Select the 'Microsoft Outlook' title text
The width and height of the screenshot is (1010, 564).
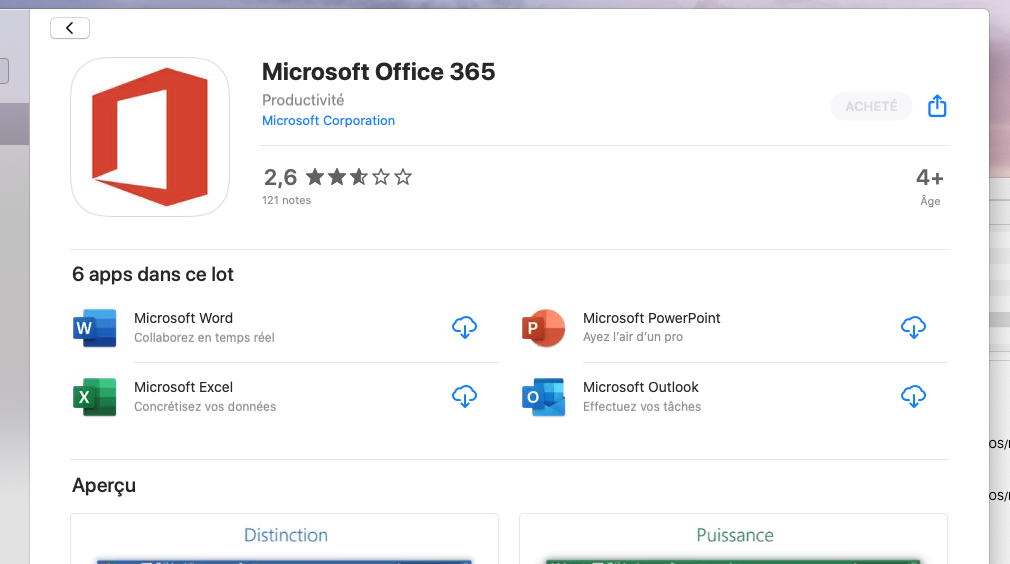click(640, 387)
